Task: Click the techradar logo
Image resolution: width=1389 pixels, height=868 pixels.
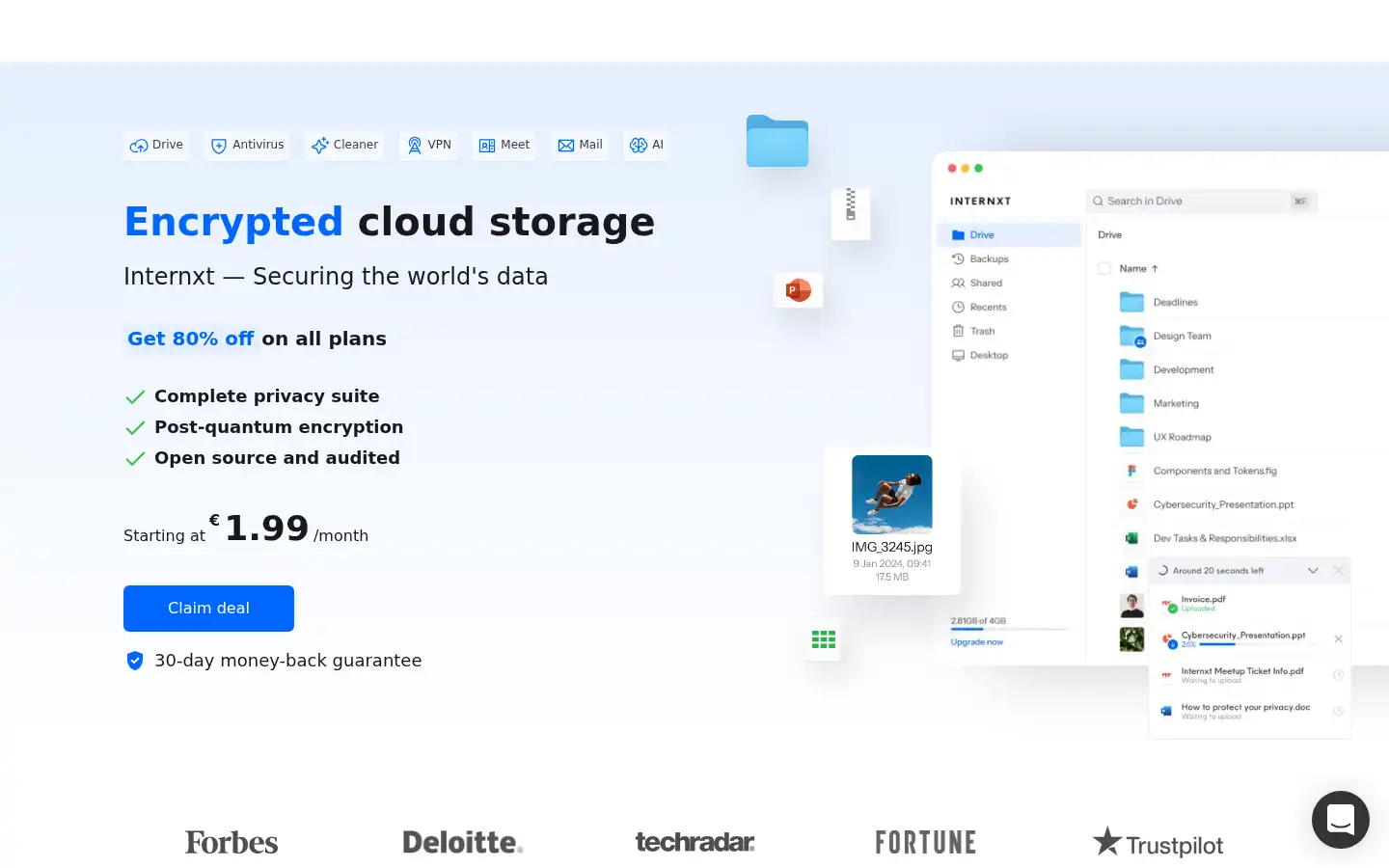Action: click(694, 842)
